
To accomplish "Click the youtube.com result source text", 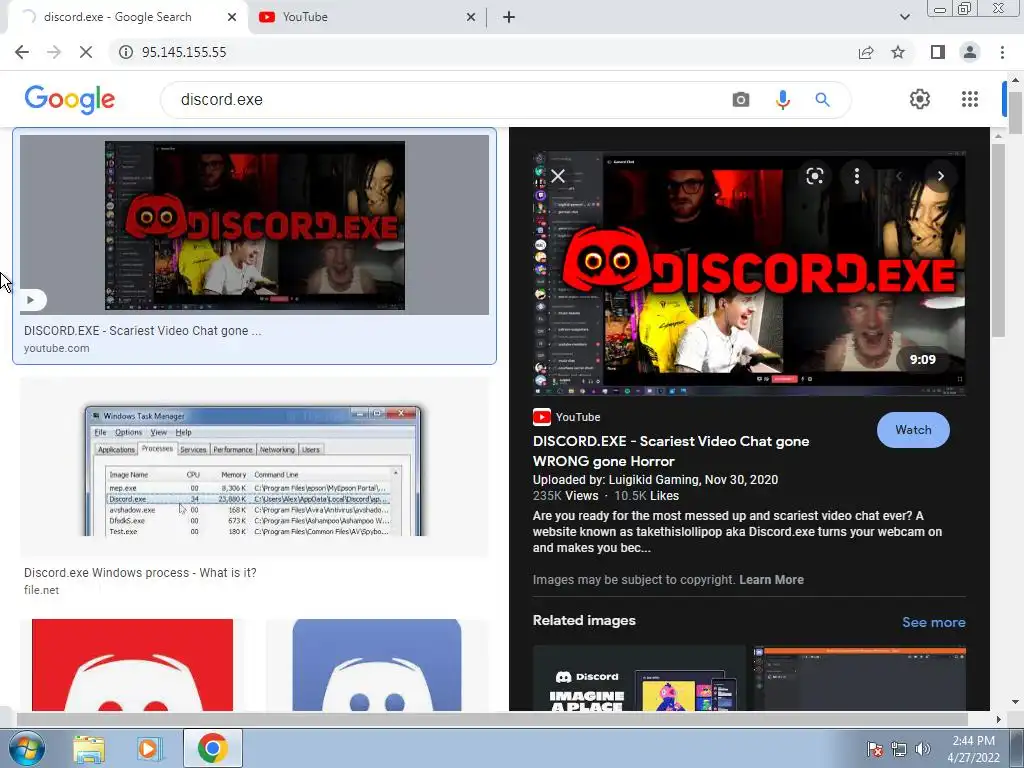I will click(57, 348).
